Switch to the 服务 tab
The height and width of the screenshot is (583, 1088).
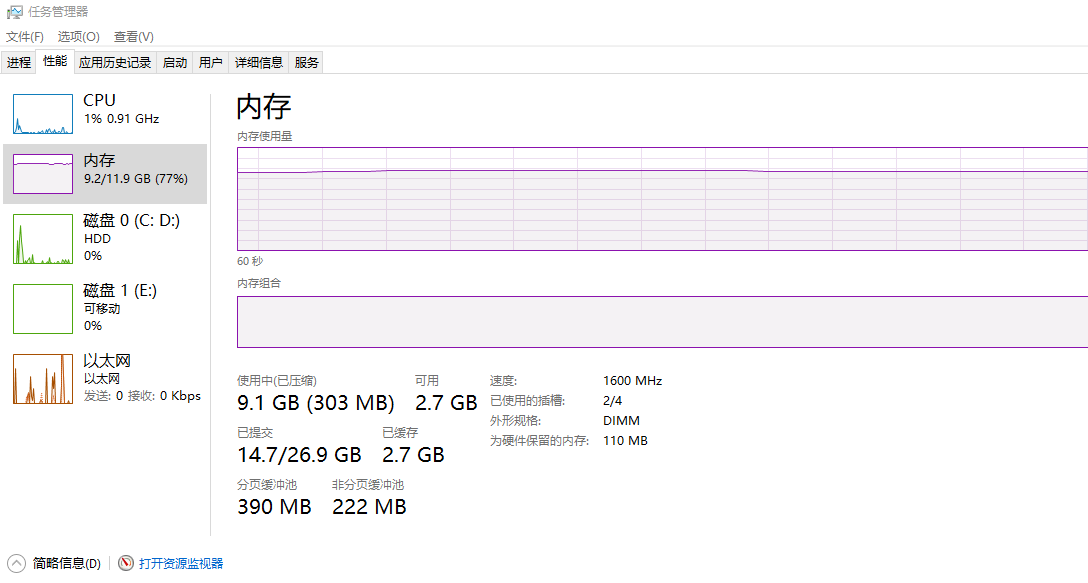306,62
